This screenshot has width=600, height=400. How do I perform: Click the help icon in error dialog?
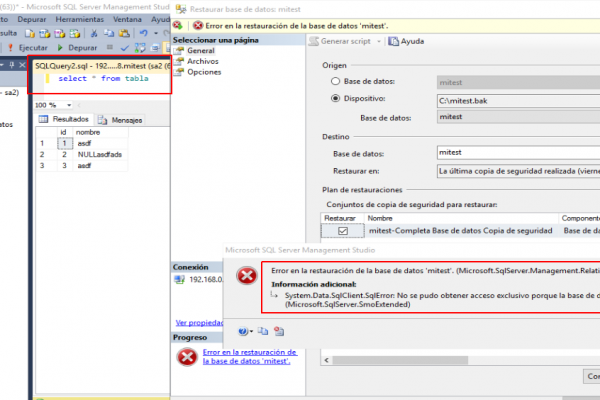[243, 331]
